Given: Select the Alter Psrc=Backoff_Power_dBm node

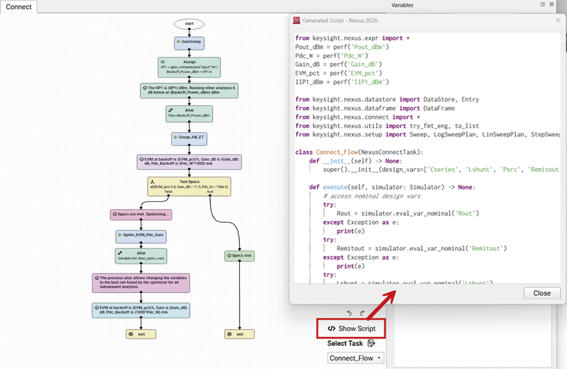Looking at the screenshot, I should point(189,114).
